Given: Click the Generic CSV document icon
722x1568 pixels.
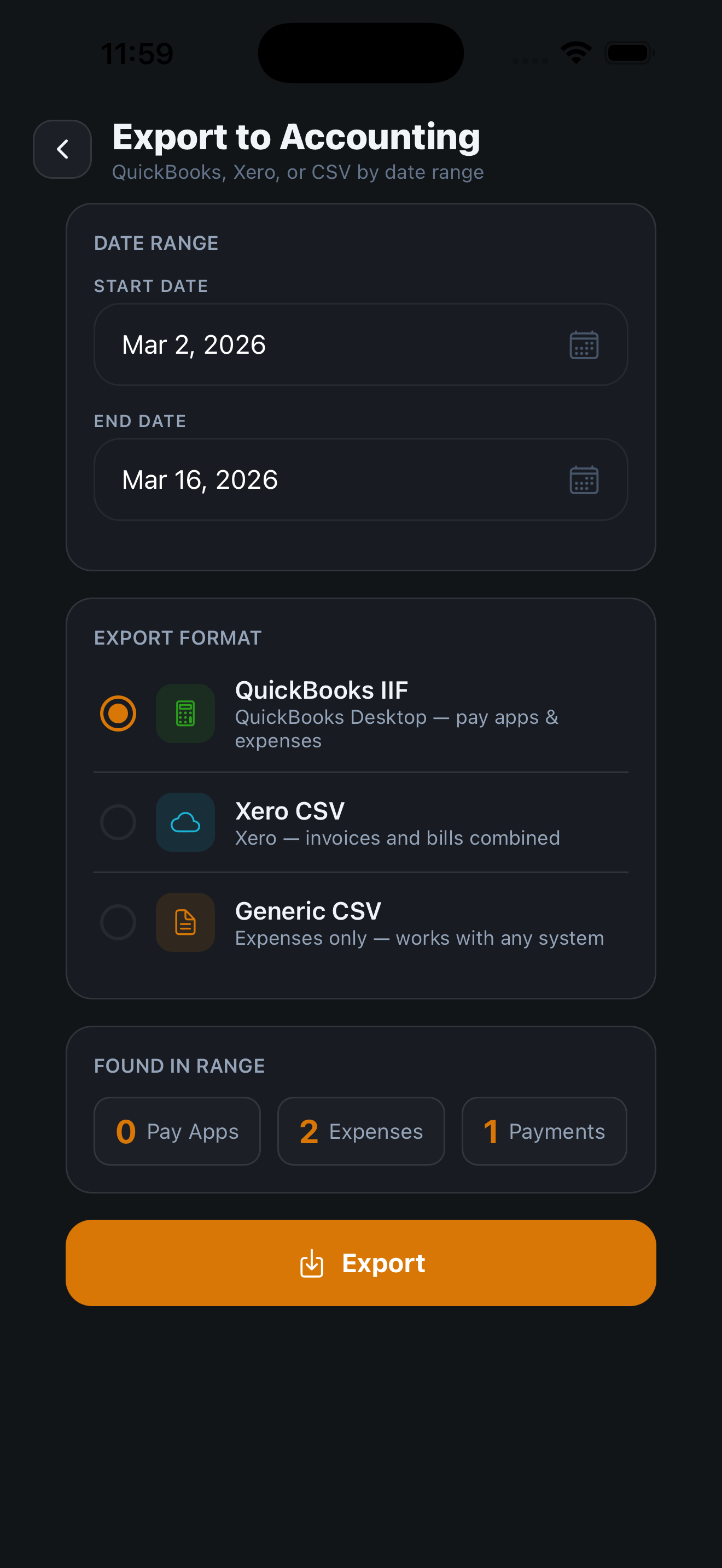Looking at the screenshot, I should point(185,922).
